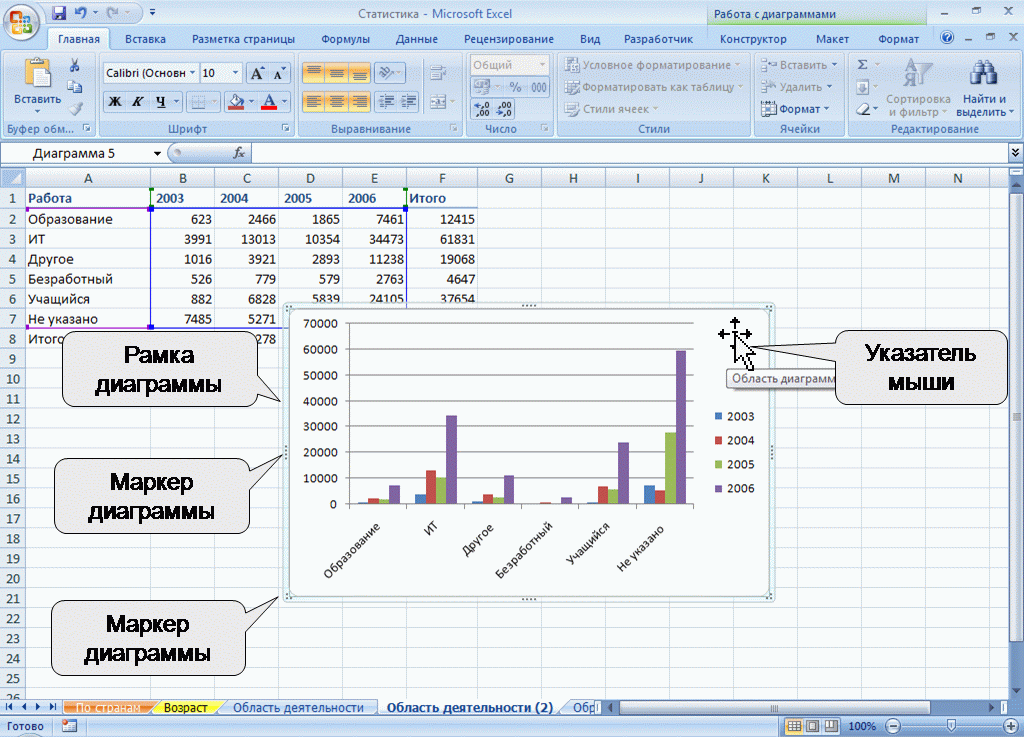Click the Save icon in quick access toolbar
The height and width of the screenshot is (737, 1024).
pos(59,14)
